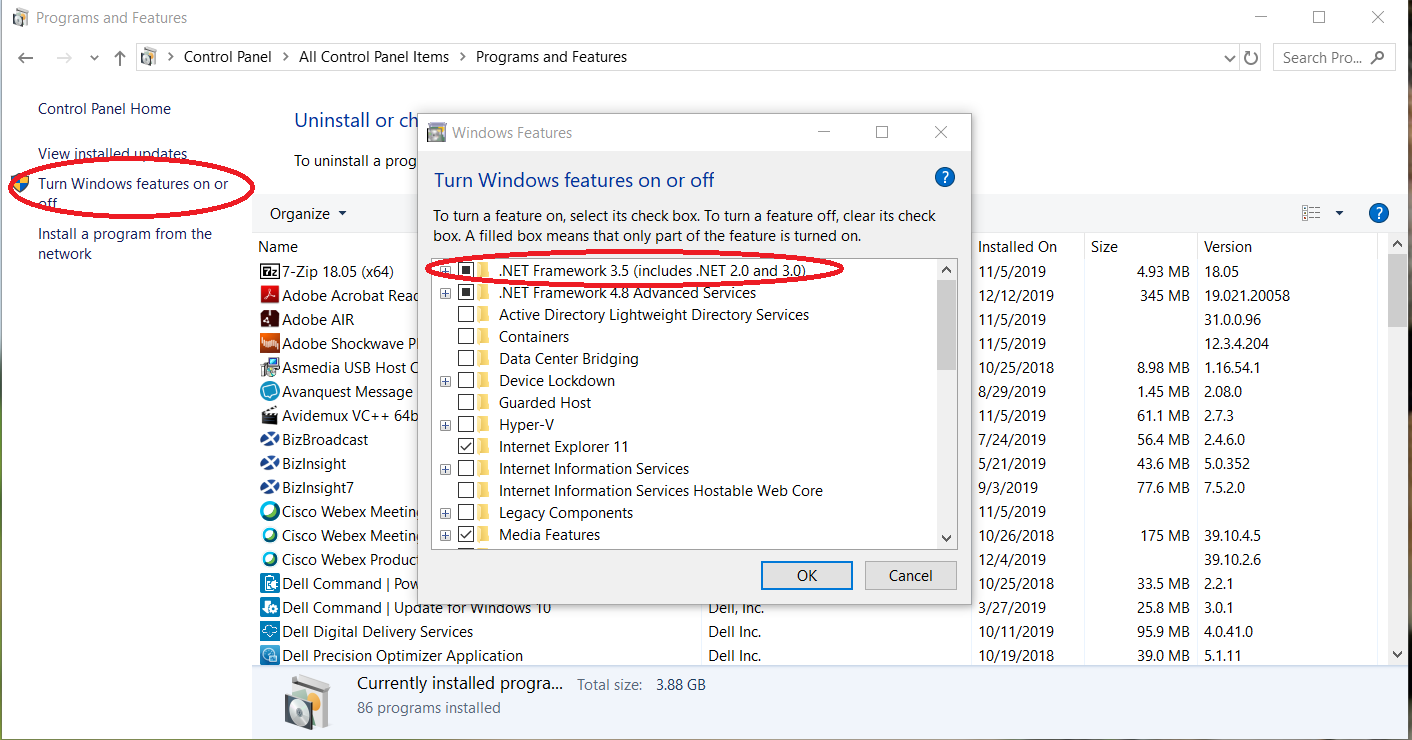Click the Dell Command Update icon
1412x740 pixels.
(269, 607)
